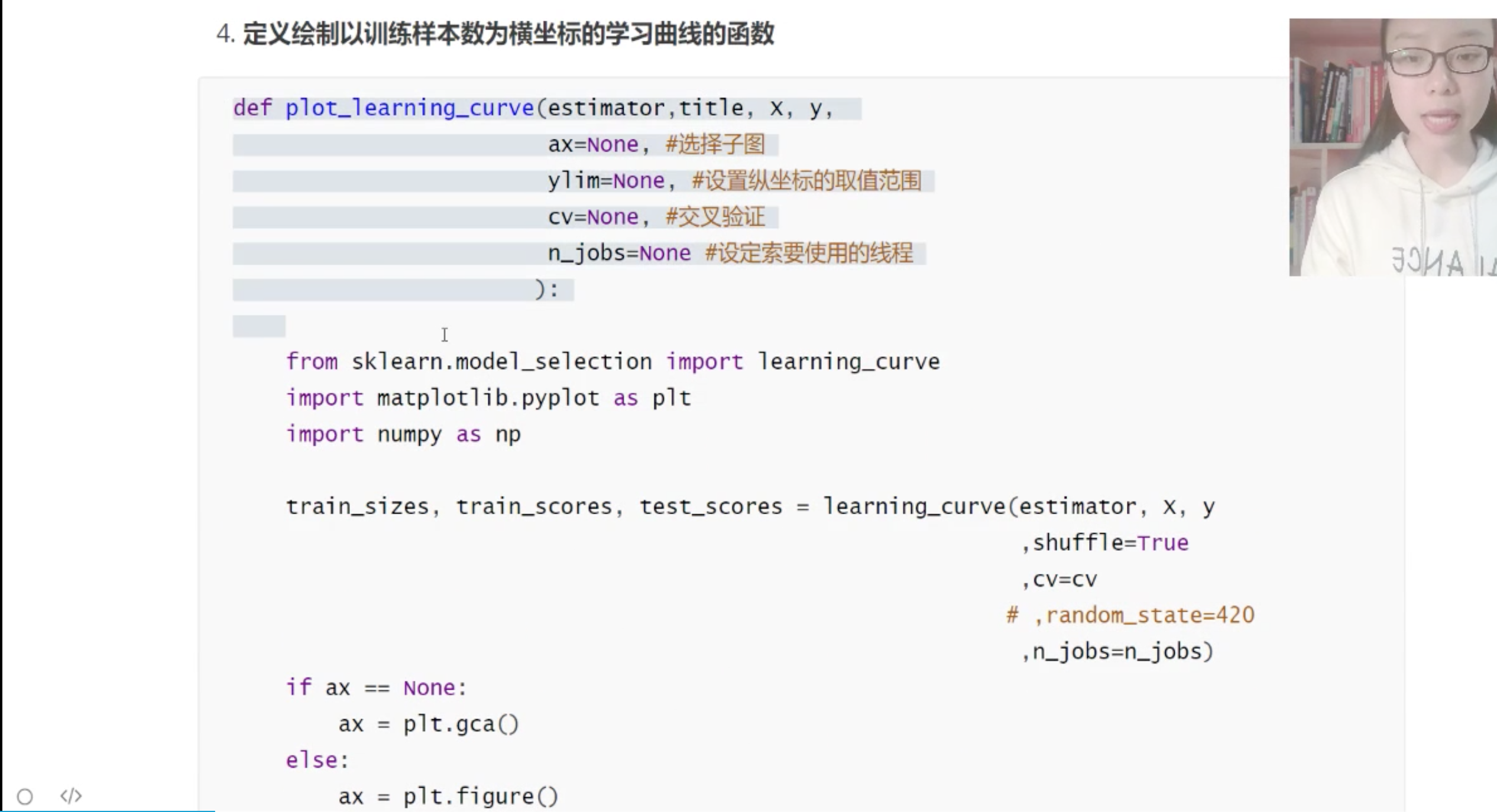Click the shuffle=True argument
Screen dimensions: 1497x812
1109,543
